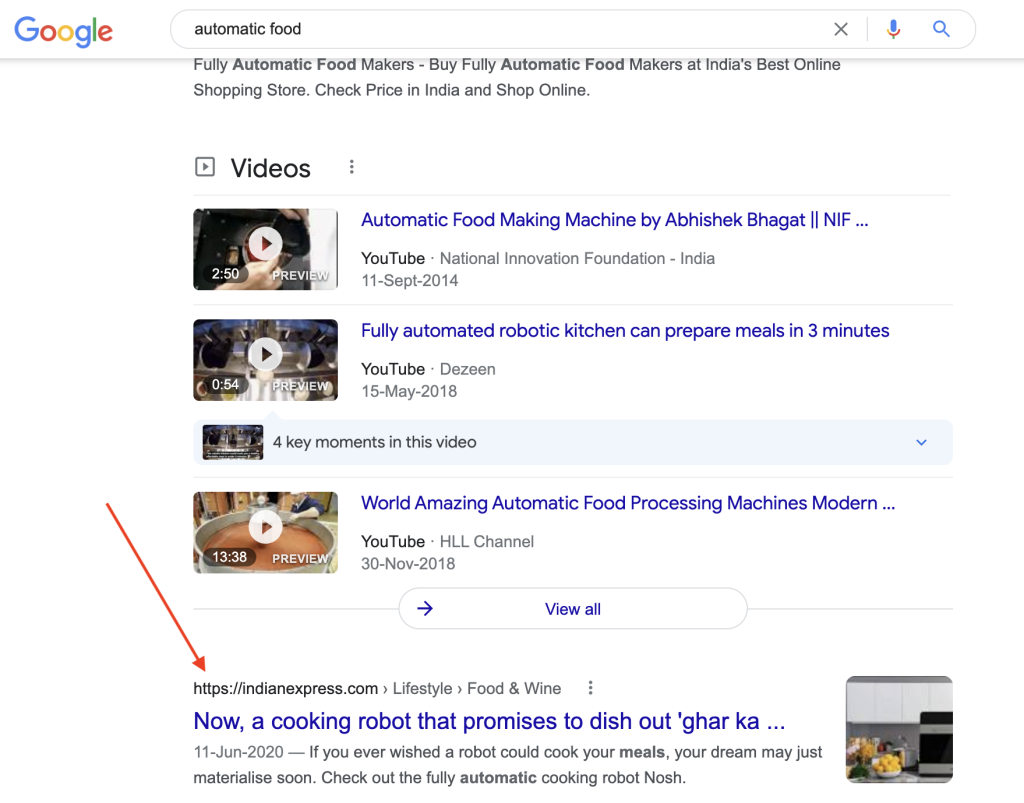Image resolution: width=1024 pixels, height=803 pixels.
Task: Click 'National Innovation Foundation - India' text
Action: tap(577, 259)
